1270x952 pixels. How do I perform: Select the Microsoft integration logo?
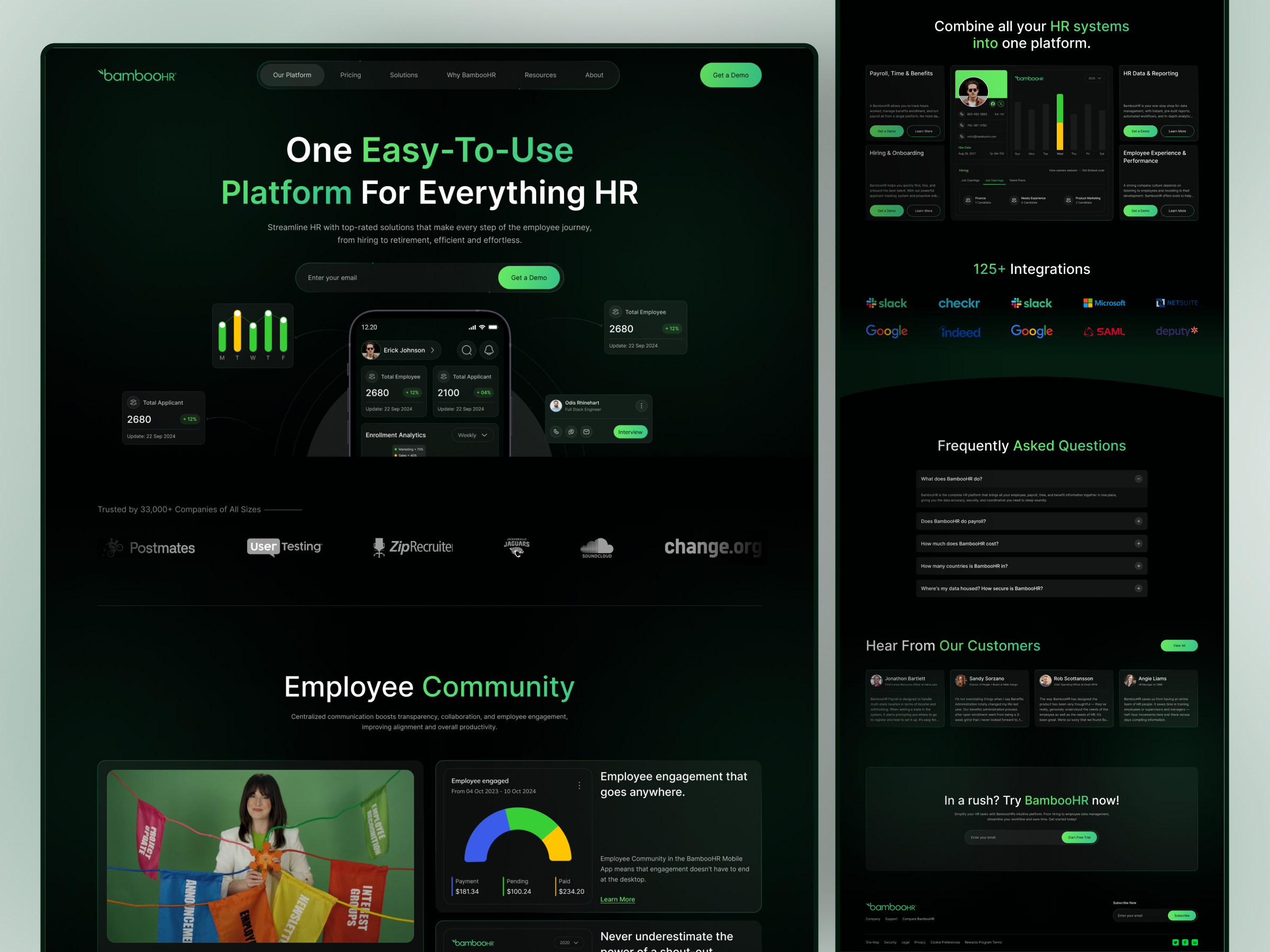pyautogui.click(x=1104, y=303)
